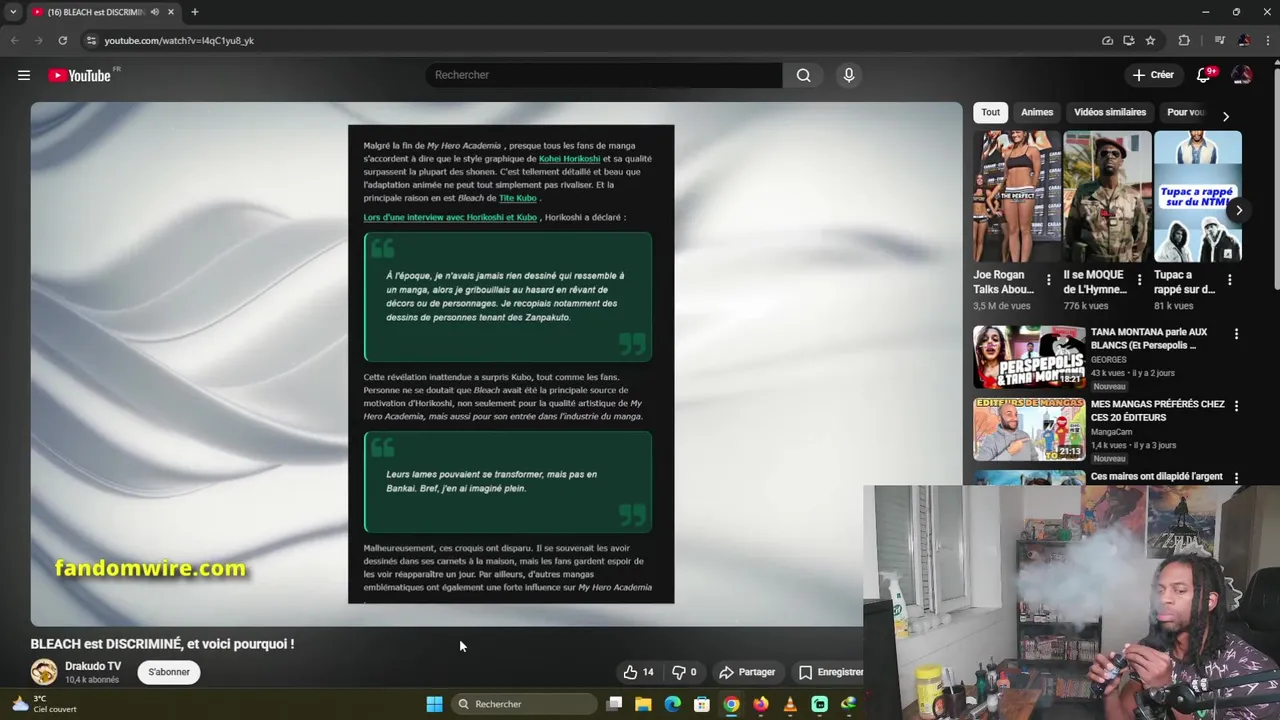Click the search magnifier button
1280x720 pixels.
click(803, 75)
